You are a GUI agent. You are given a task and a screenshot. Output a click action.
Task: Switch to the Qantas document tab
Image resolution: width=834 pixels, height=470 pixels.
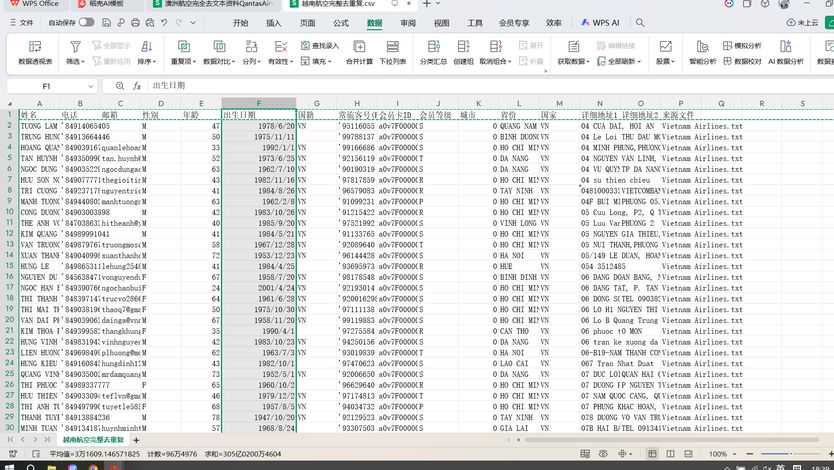coord(213,4)
